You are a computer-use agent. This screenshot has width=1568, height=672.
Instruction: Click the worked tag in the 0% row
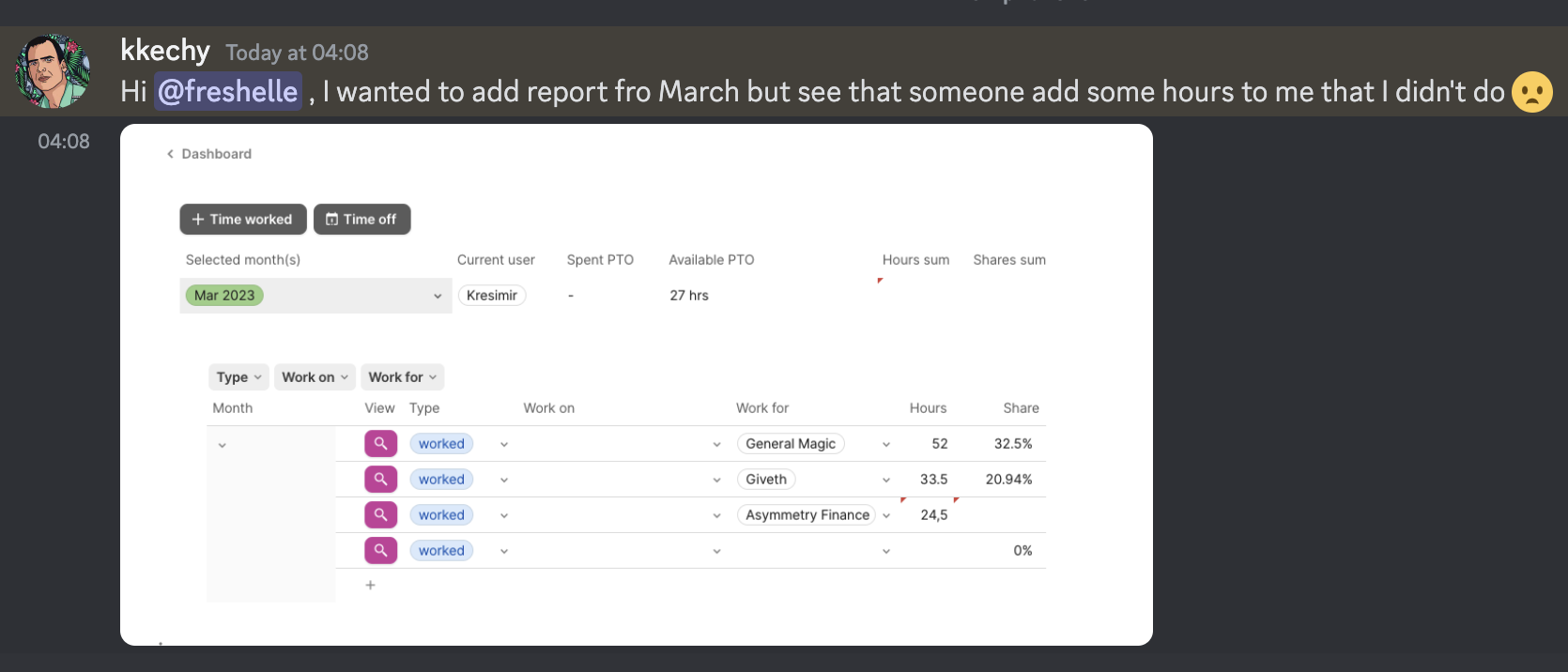[x=441, y=551]
